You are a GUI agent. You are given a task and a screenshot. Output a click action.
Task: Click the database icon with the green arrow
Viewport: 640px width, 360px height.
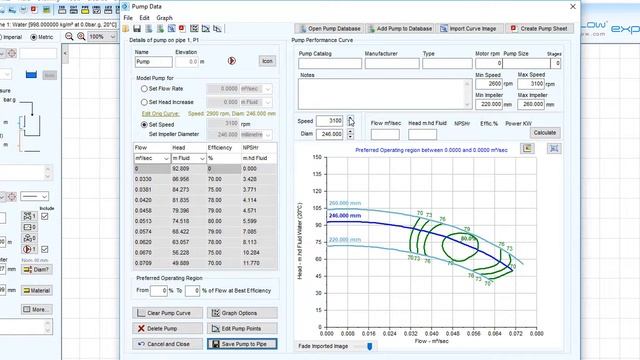coord(160,29)
